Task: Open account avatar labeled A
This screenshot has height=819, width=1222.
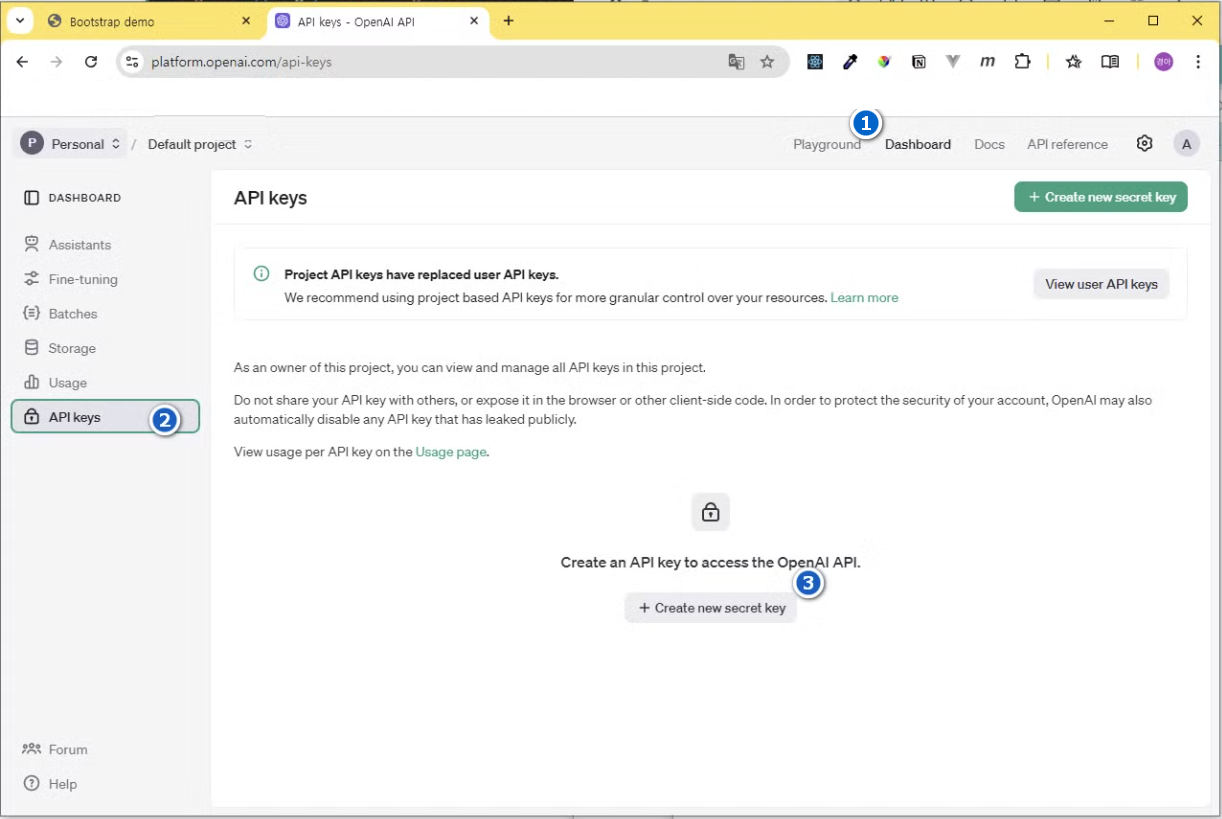Action: coord(1186,144)
